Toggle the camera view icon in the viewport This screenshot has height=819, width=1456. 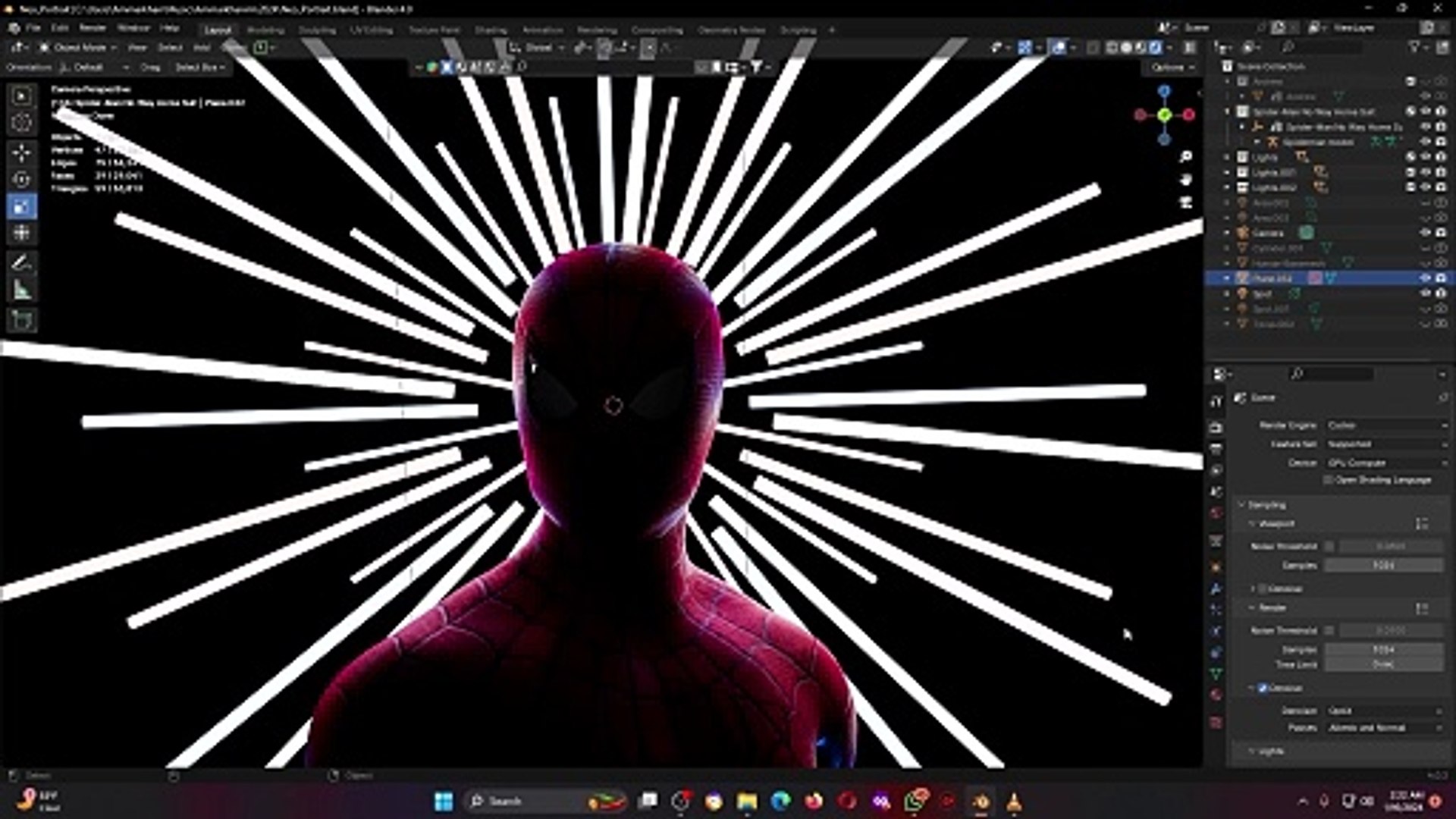(1186, 202)
